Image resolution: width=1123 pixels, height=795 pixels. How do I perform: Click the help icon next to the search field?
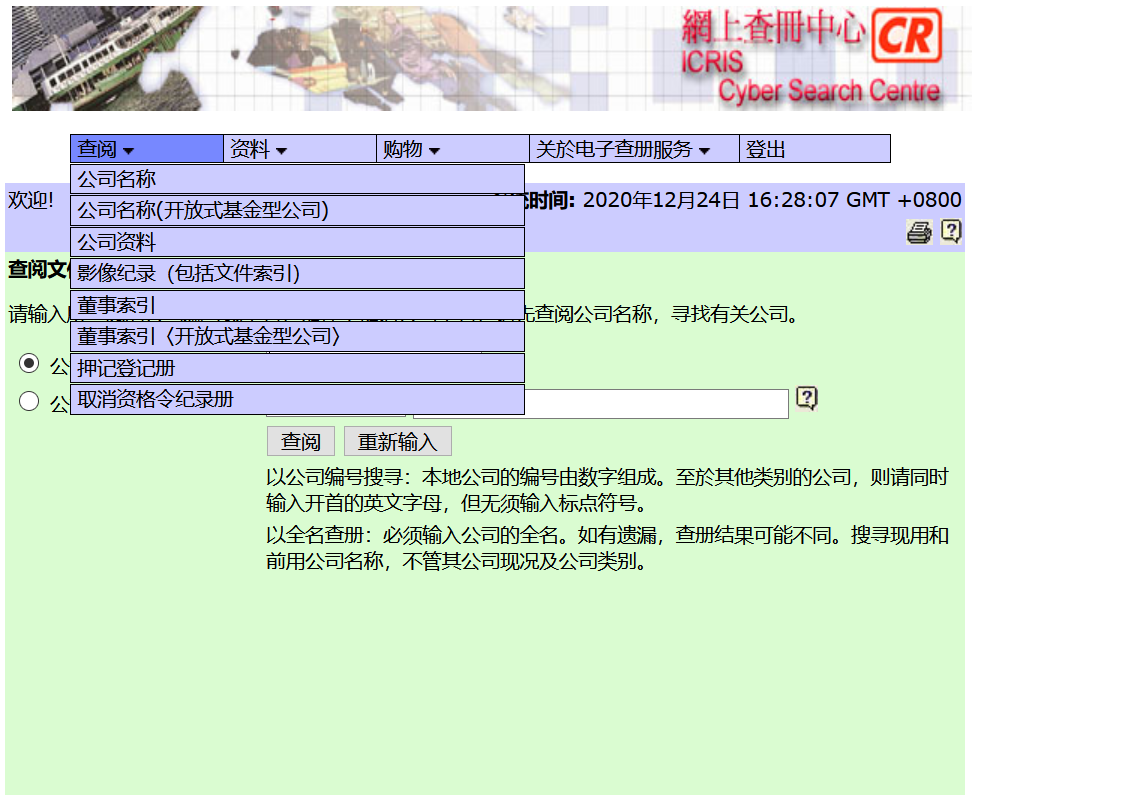(807, 399)
